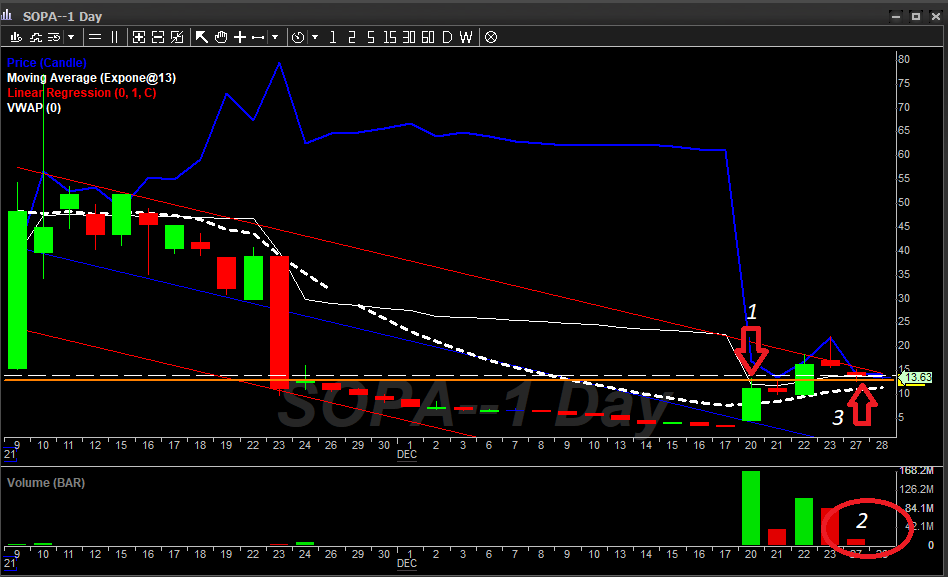Set chart to 15 minute interval
Viewport: 948px width, 577px height.
click(x=390, y=37)
